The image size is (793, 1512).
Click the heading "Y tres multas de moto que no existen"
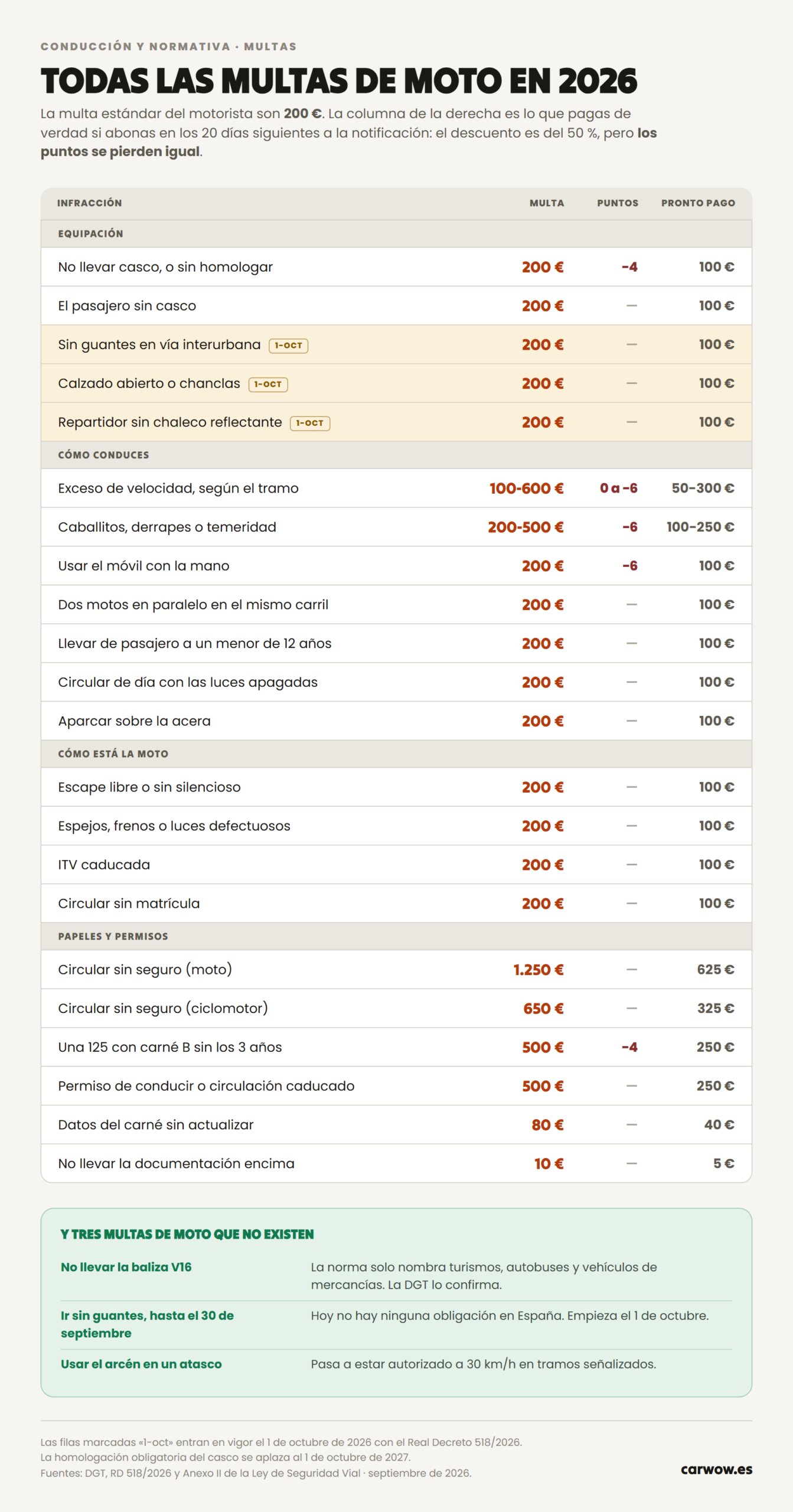tap(187, 1234)
